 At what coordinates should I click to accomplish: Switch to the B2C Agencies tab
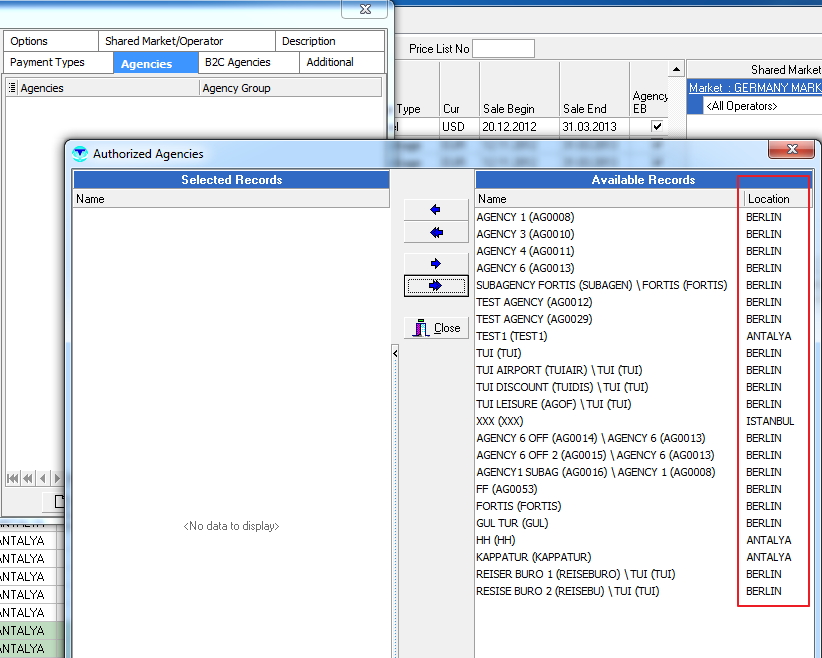tap(237, 62)
